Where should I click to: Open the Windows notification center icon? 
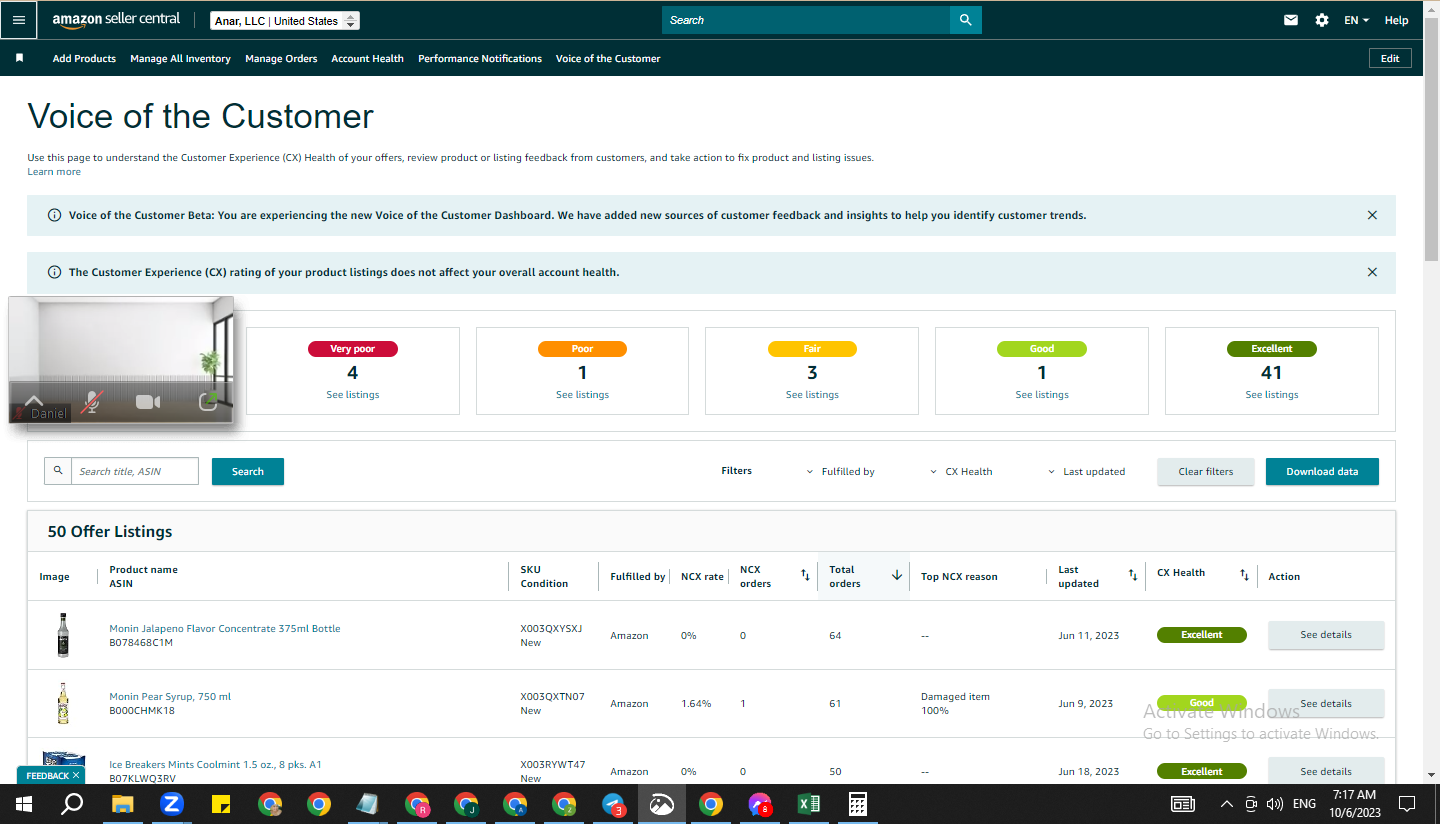click(x=1407, y=804)
